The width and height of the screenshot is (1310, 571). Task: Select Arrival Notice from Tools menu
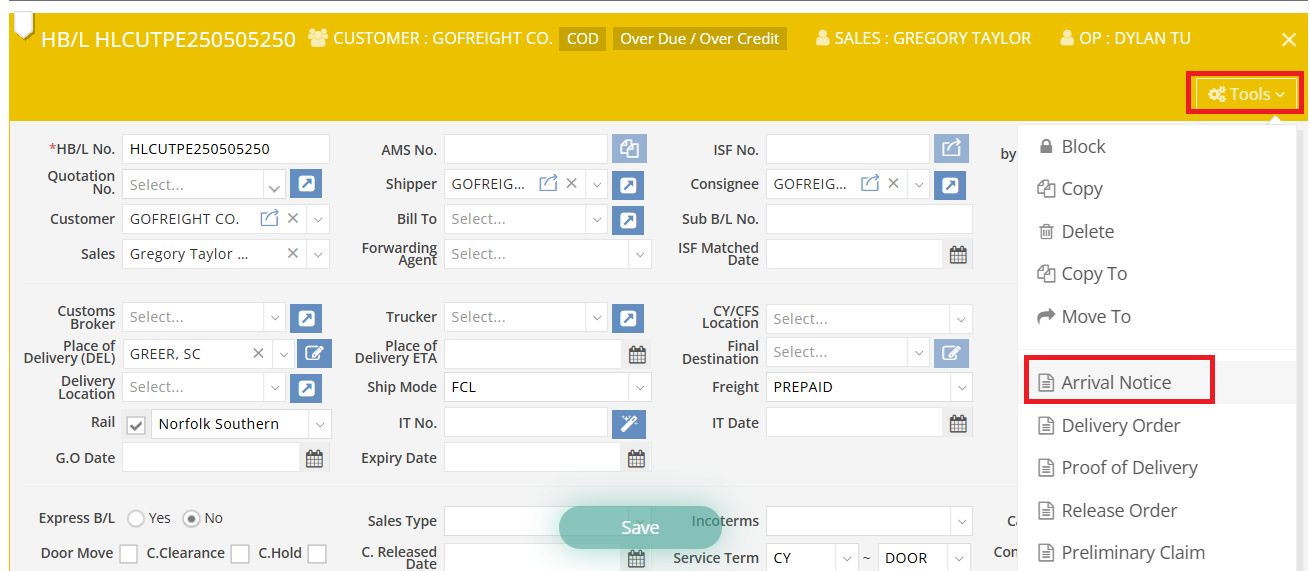tap(1116, 382)
